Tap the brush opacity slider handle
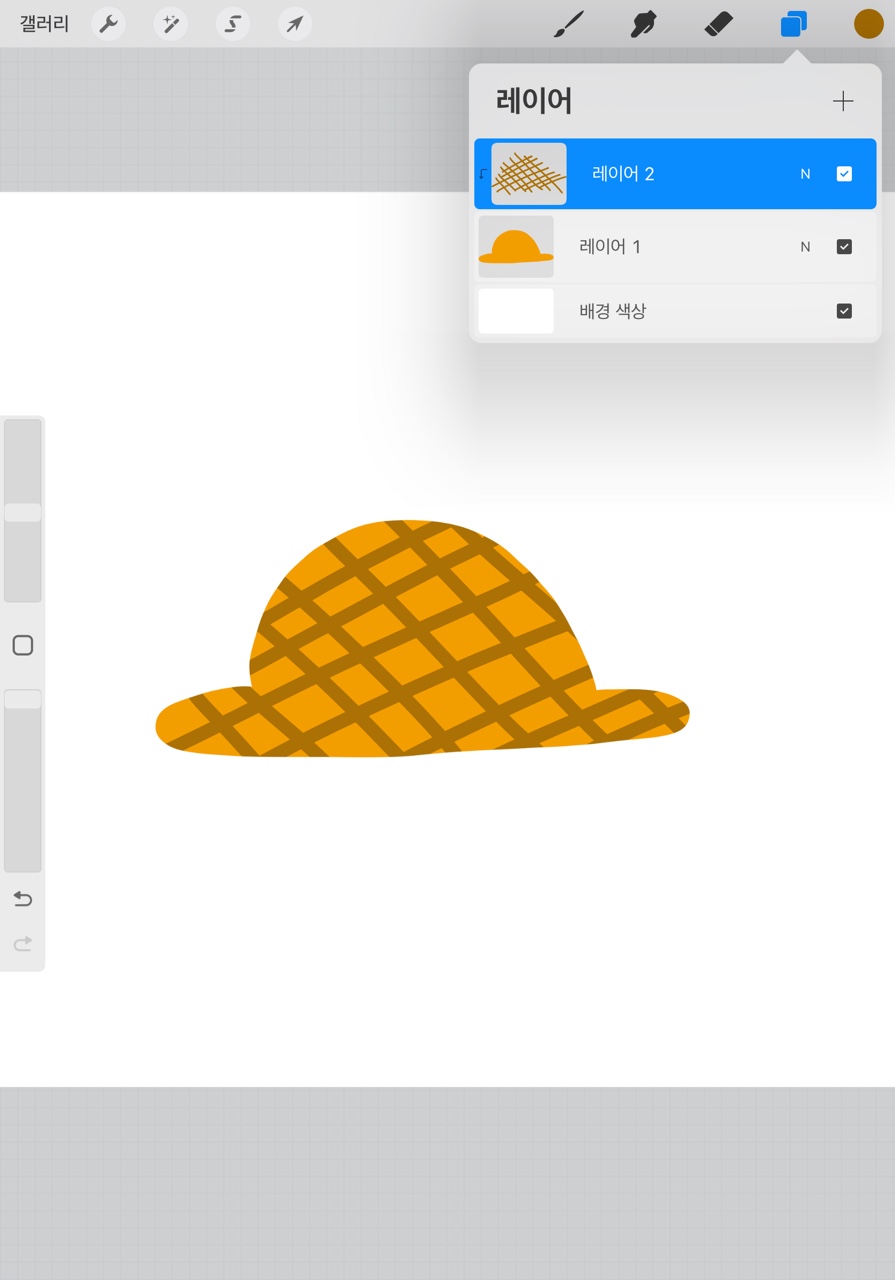895x1280 pixels. coord(23,699)
